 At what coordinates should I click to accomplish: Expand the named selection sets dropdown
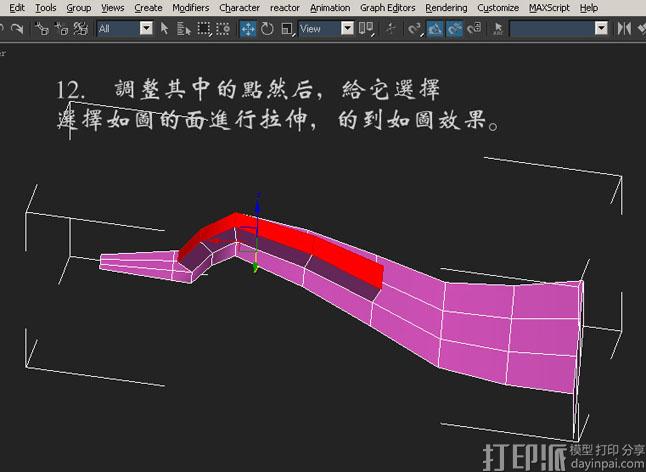click(x=601, y=29)
